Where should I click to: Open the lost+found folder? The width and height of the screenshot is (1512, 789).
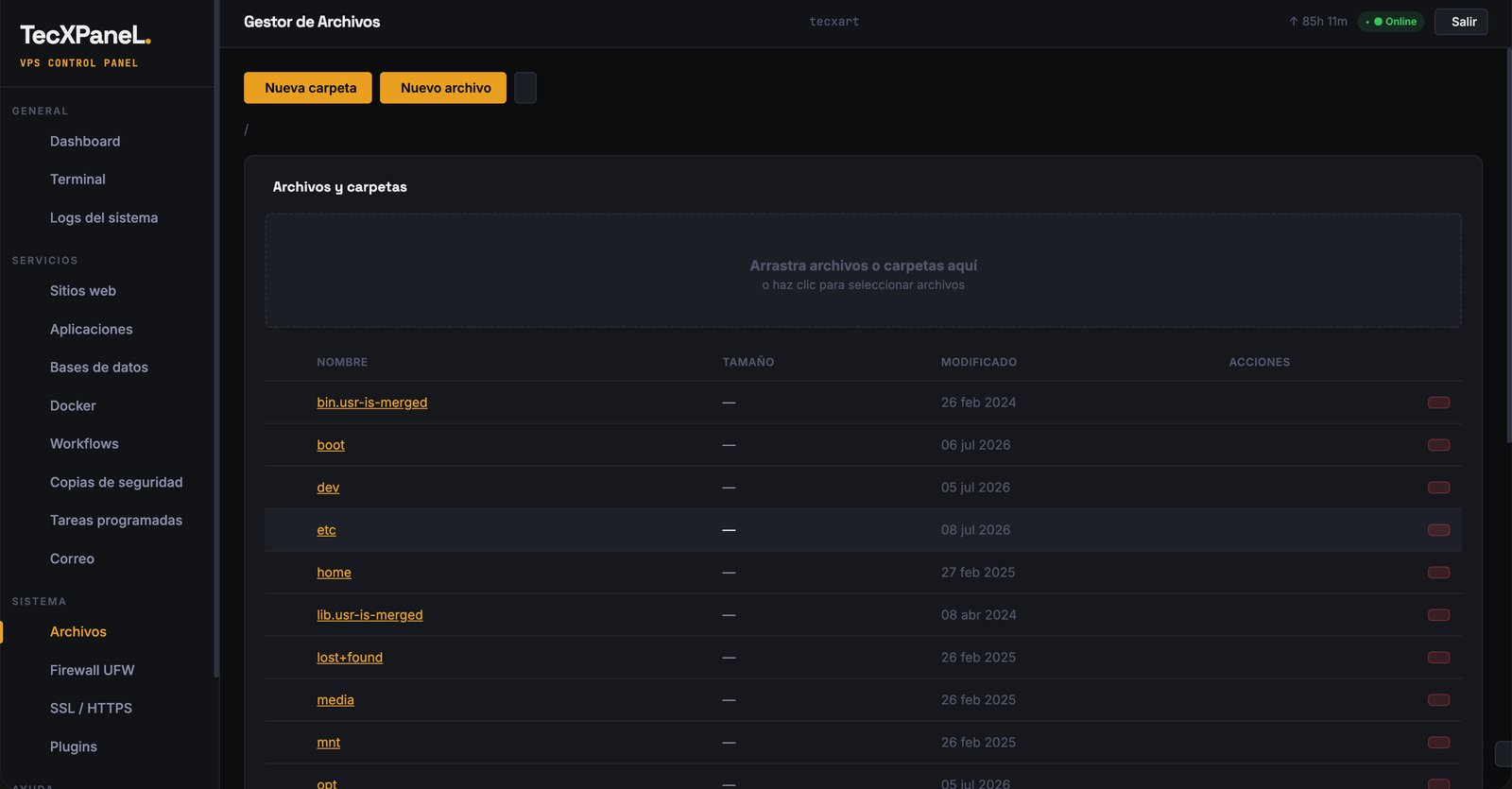[x=350, y=658]
